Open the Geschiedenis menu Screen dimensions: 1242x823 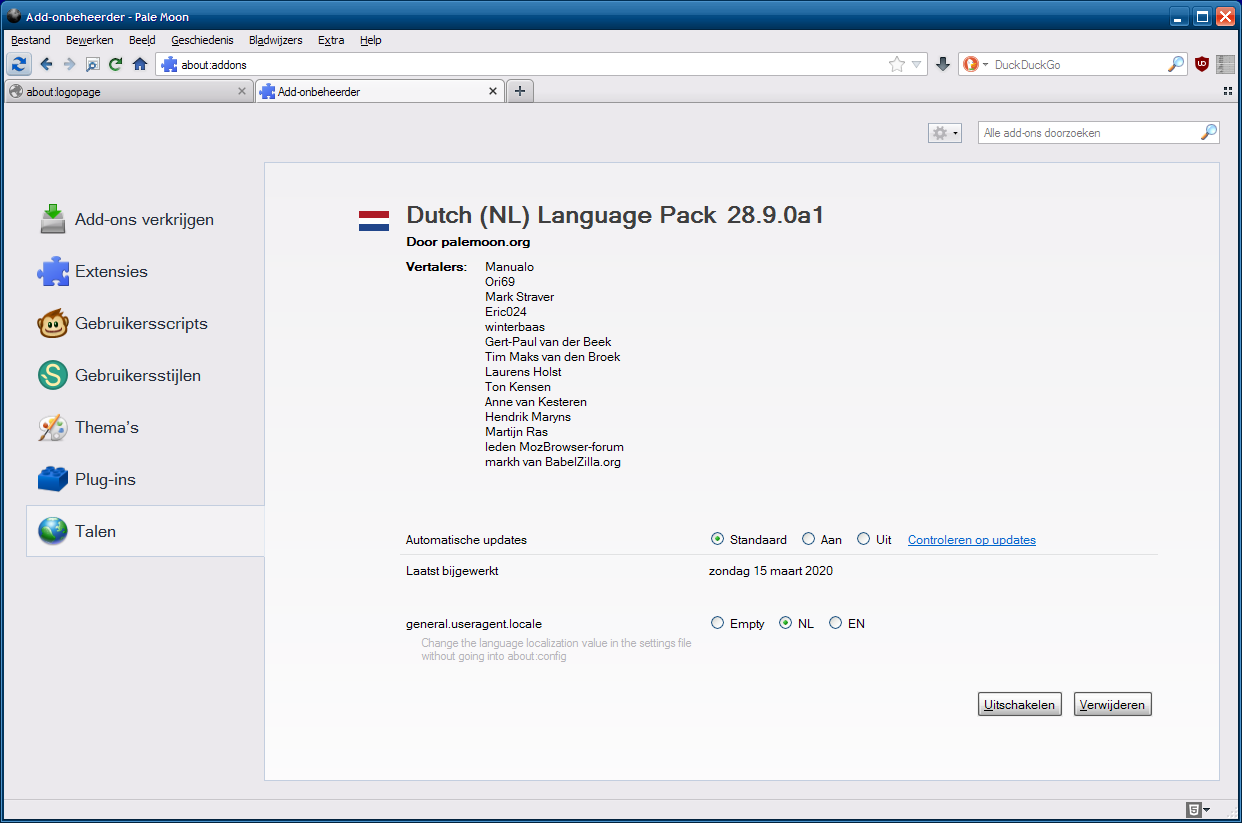tap(202, 40)
